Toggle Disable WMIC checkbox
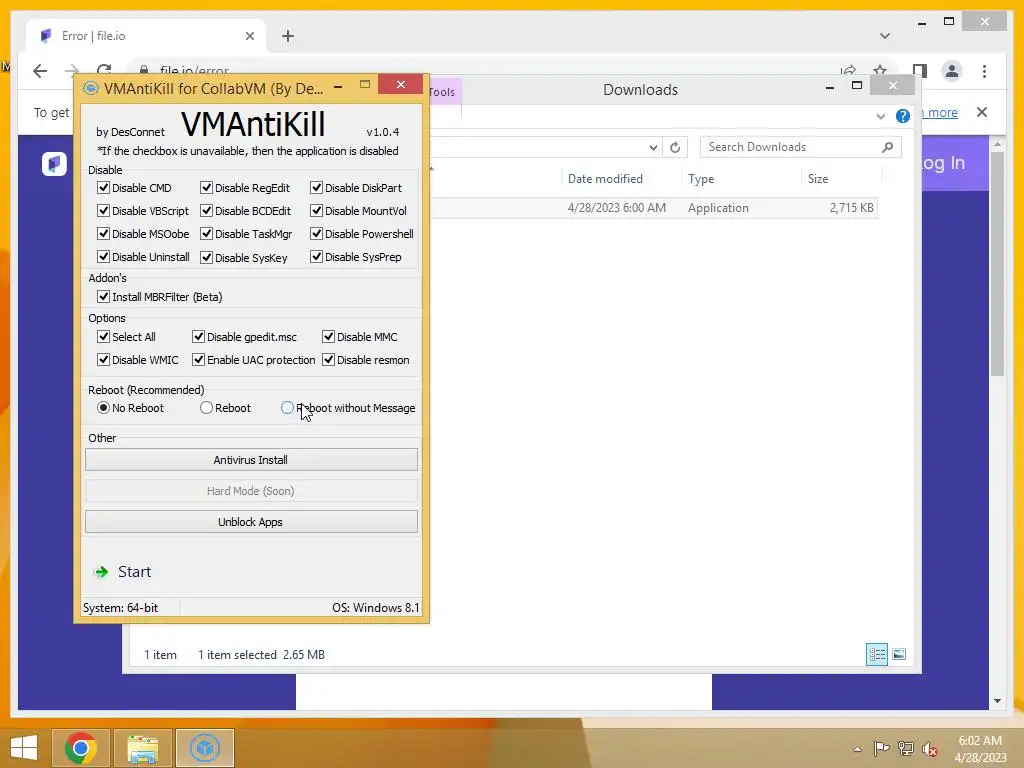Screen dimensions: 1024x768 103,359
